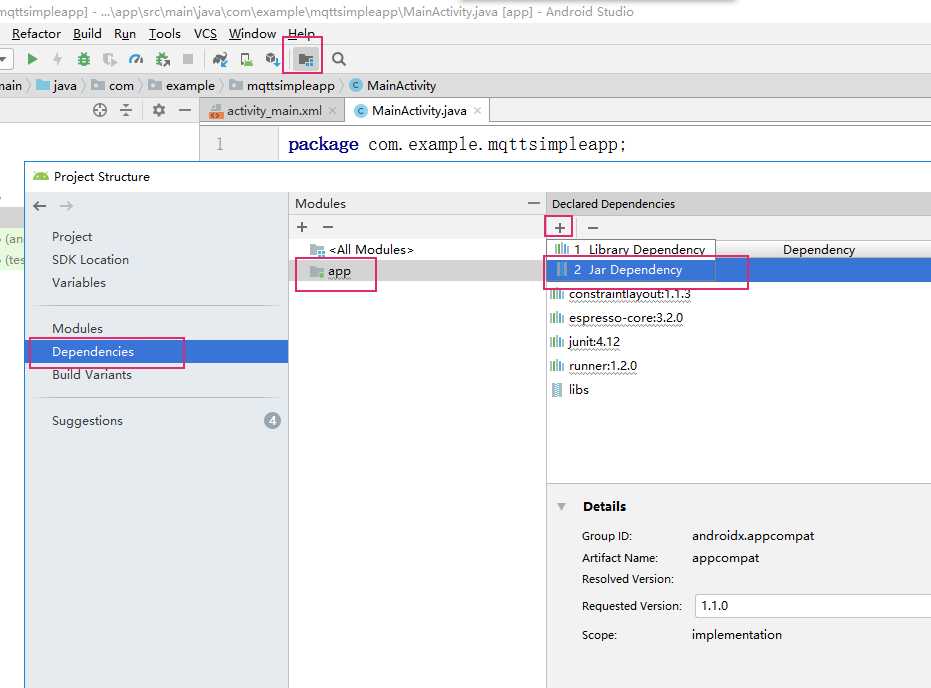Click Run with Coverage icon
Screen dimensions: 931x688
(x=109, y=59)
